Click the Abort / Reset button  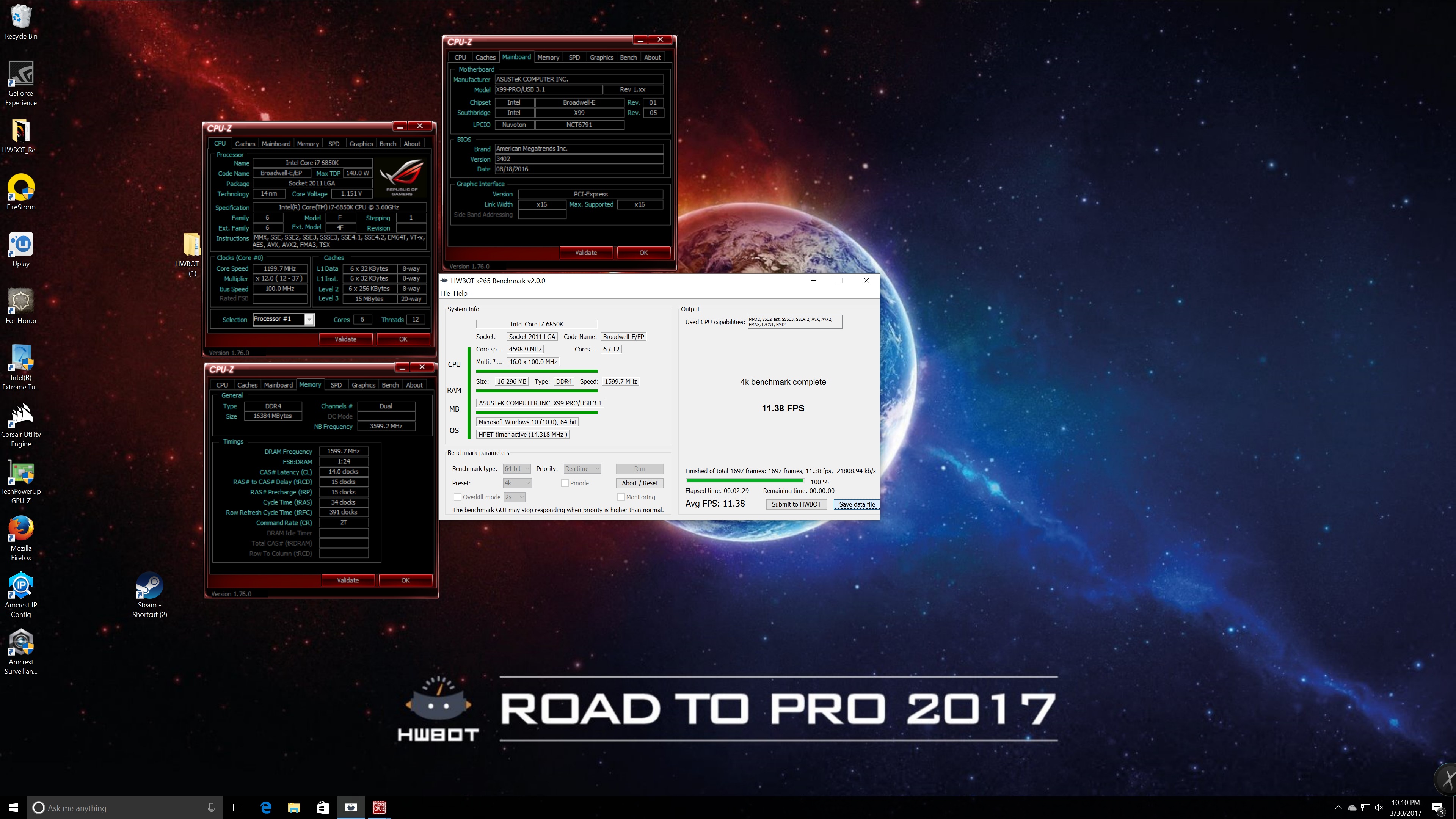pyautogui.click(x=639, y=483)
